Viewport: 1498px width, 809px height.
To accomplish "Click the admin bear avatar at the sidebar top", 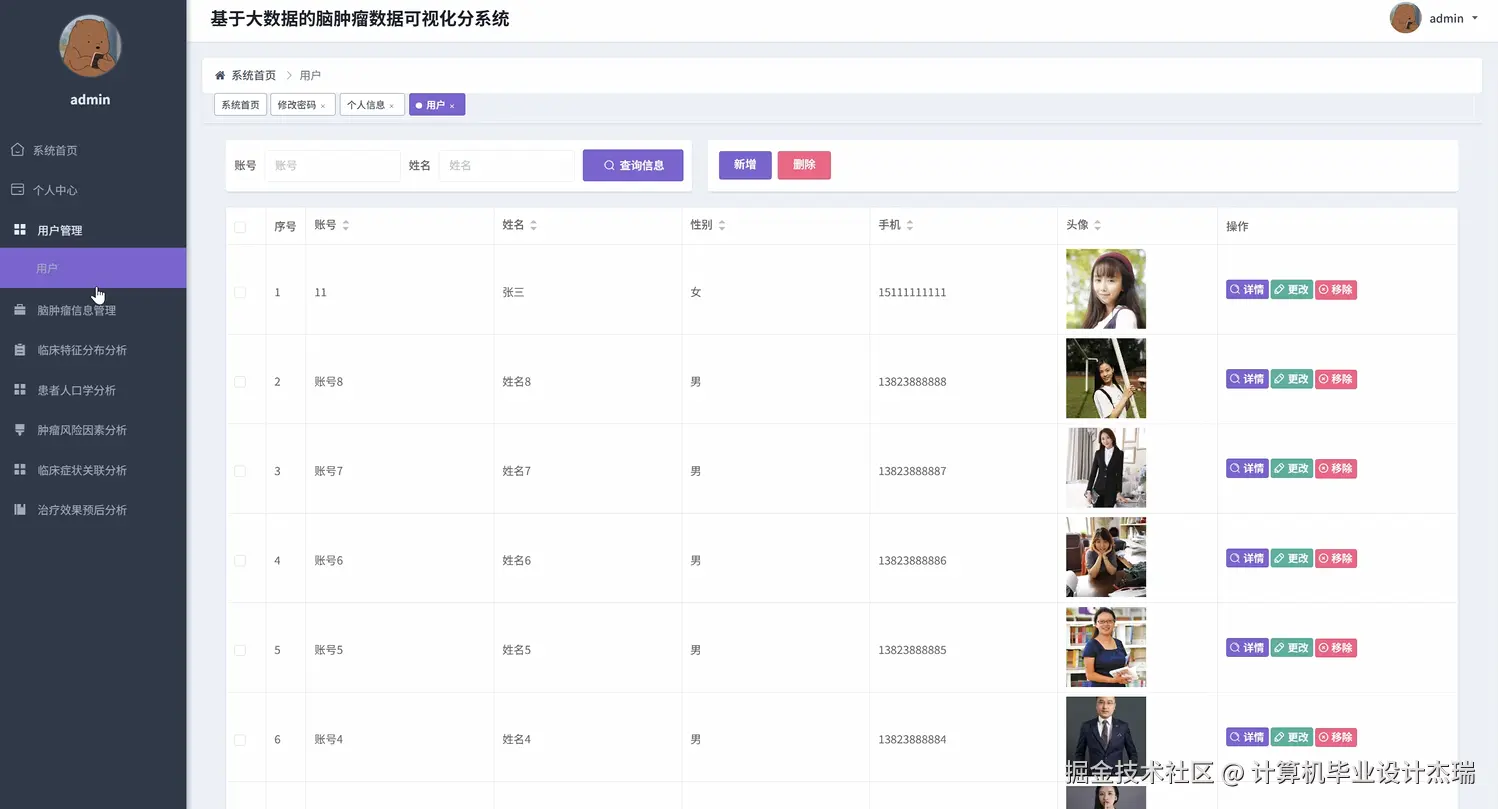I will point(91,46).
